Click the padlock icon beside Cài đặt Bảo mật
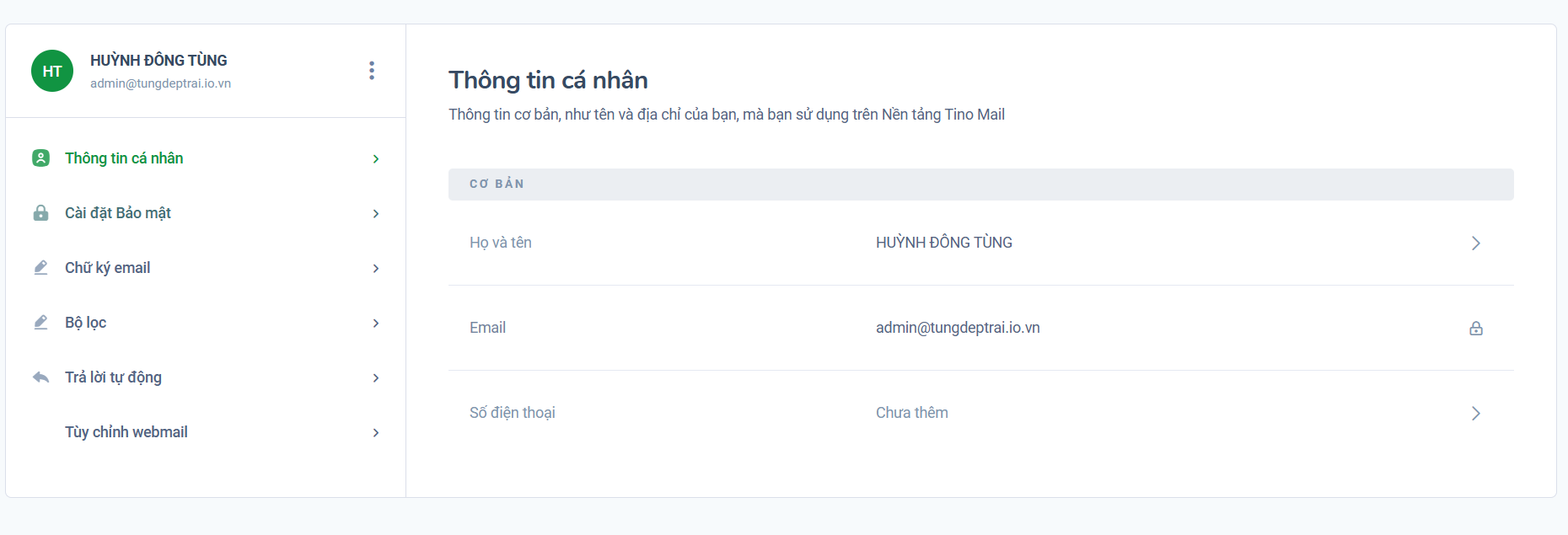The height and width of the screenshot is (535, 1568). click(40, 213)
